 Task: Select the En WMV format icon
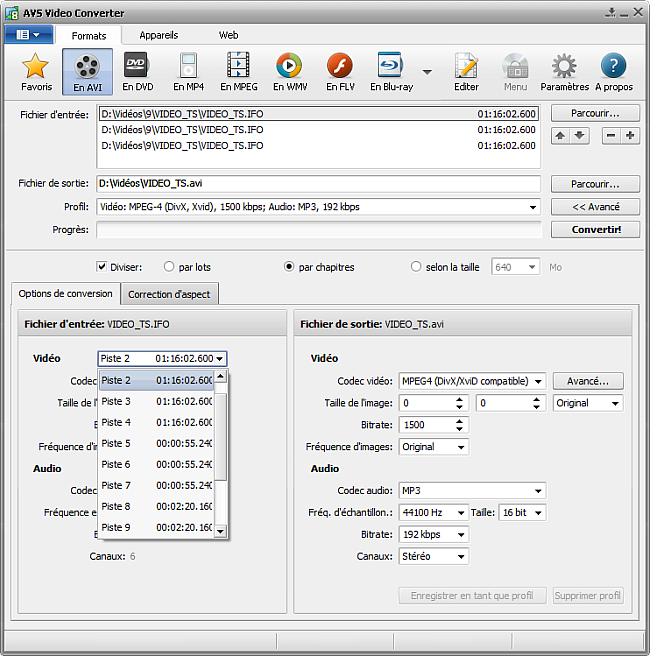pos(290,72)
